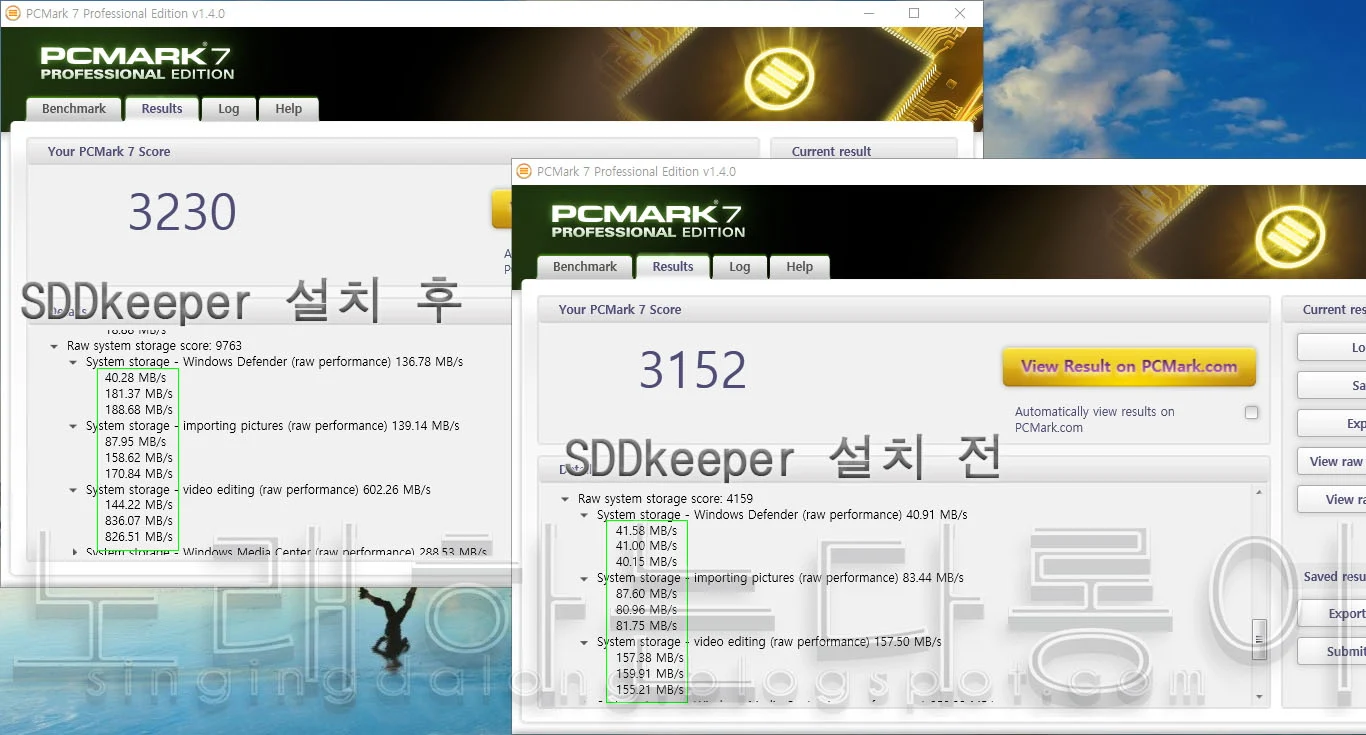Click scrollbar thumb in front details list
This screenshot has width=1366, height=735.
coord(1259,639)
